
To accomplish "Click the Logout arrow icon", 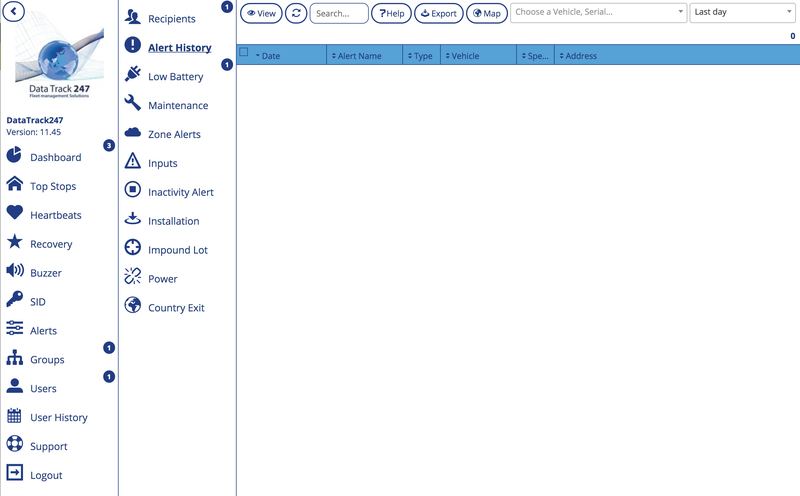I will pyautogui.click(x=14, y=473).
